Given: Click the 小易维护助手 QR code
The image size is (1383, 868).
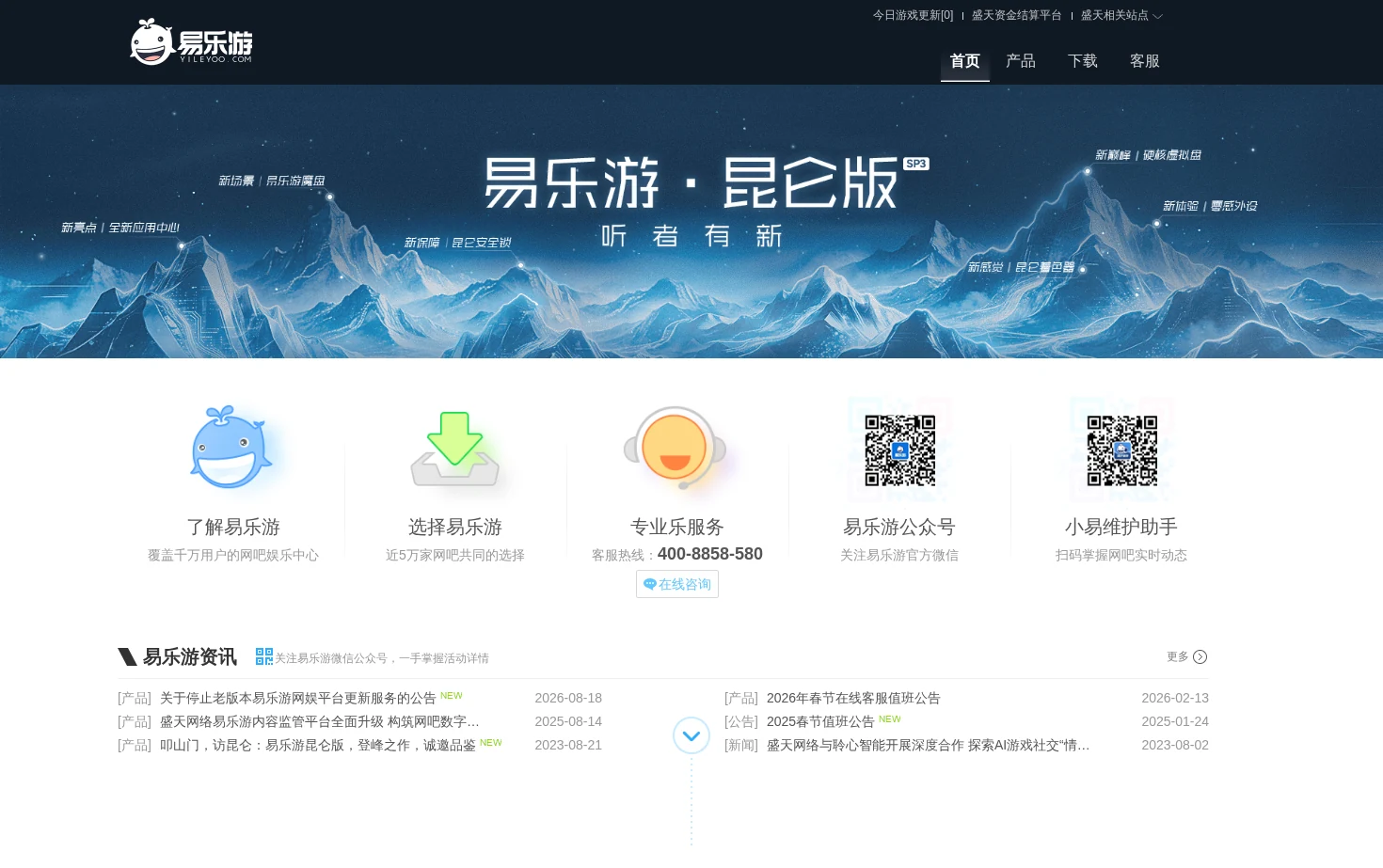Looking at the screenshot, I should pos(1121,450).
